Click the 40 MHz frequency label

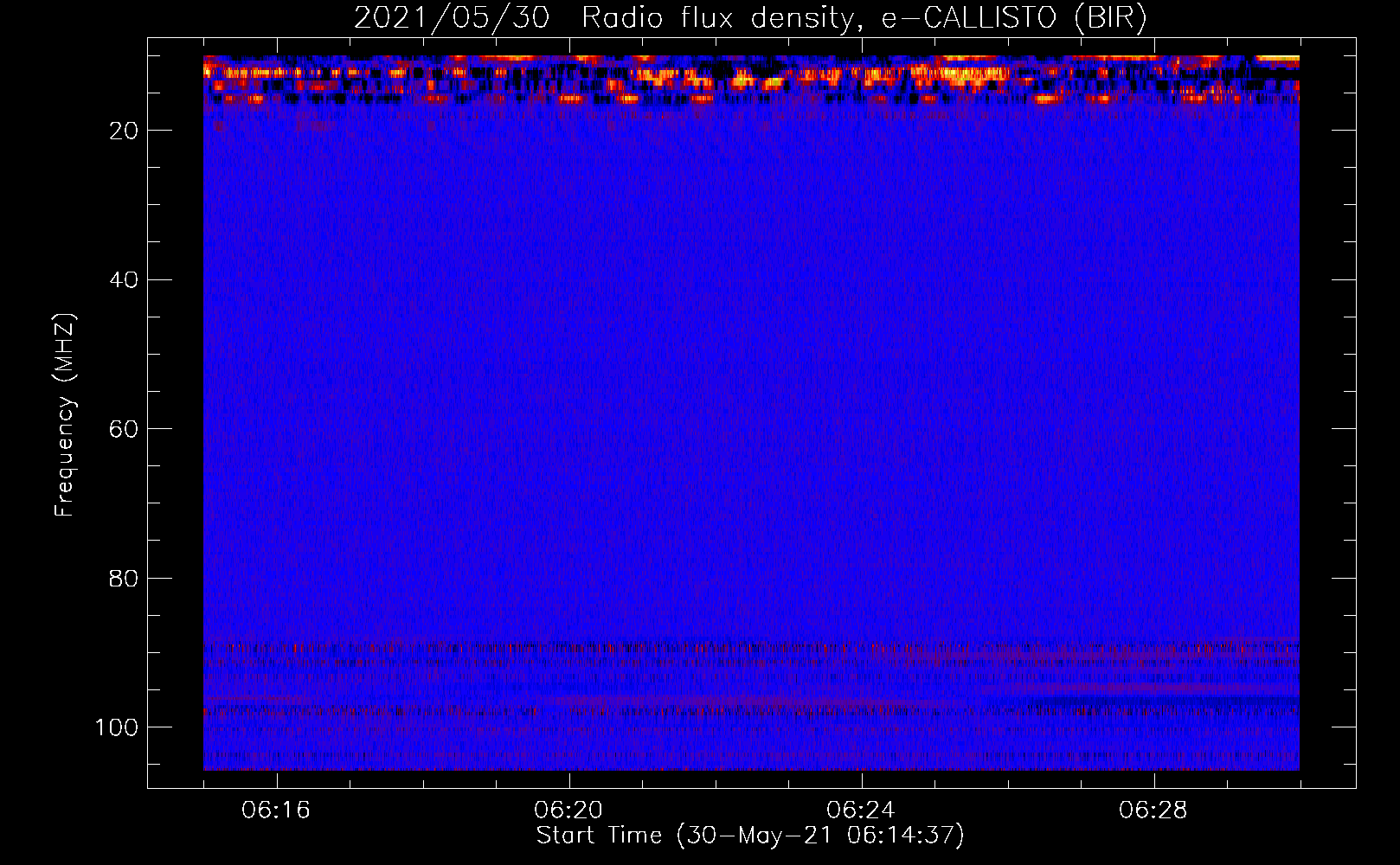click(x=125, y=279)
